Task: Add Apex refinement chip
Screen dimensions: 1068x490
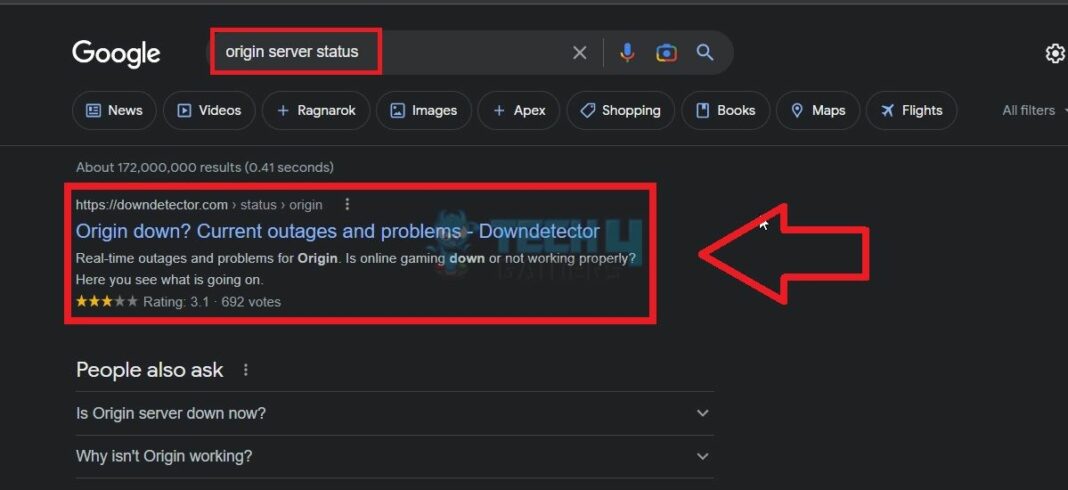Action: tap(518, 110)
